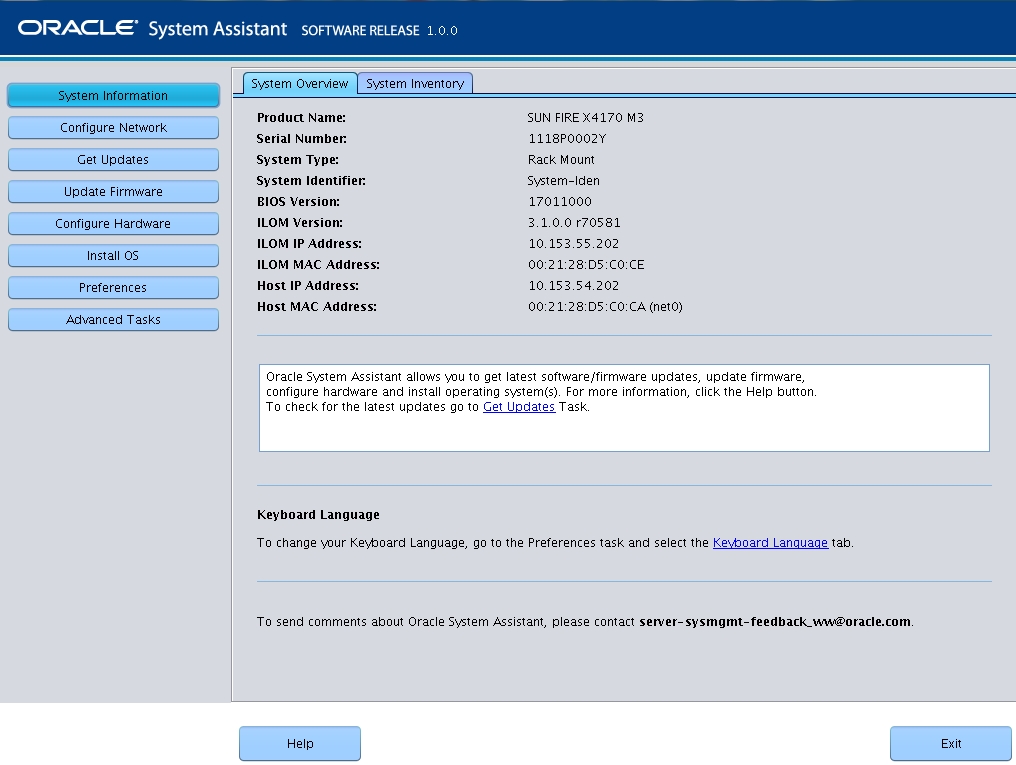
Task: Open the Configure Network task
Action: tap(113, 127)
